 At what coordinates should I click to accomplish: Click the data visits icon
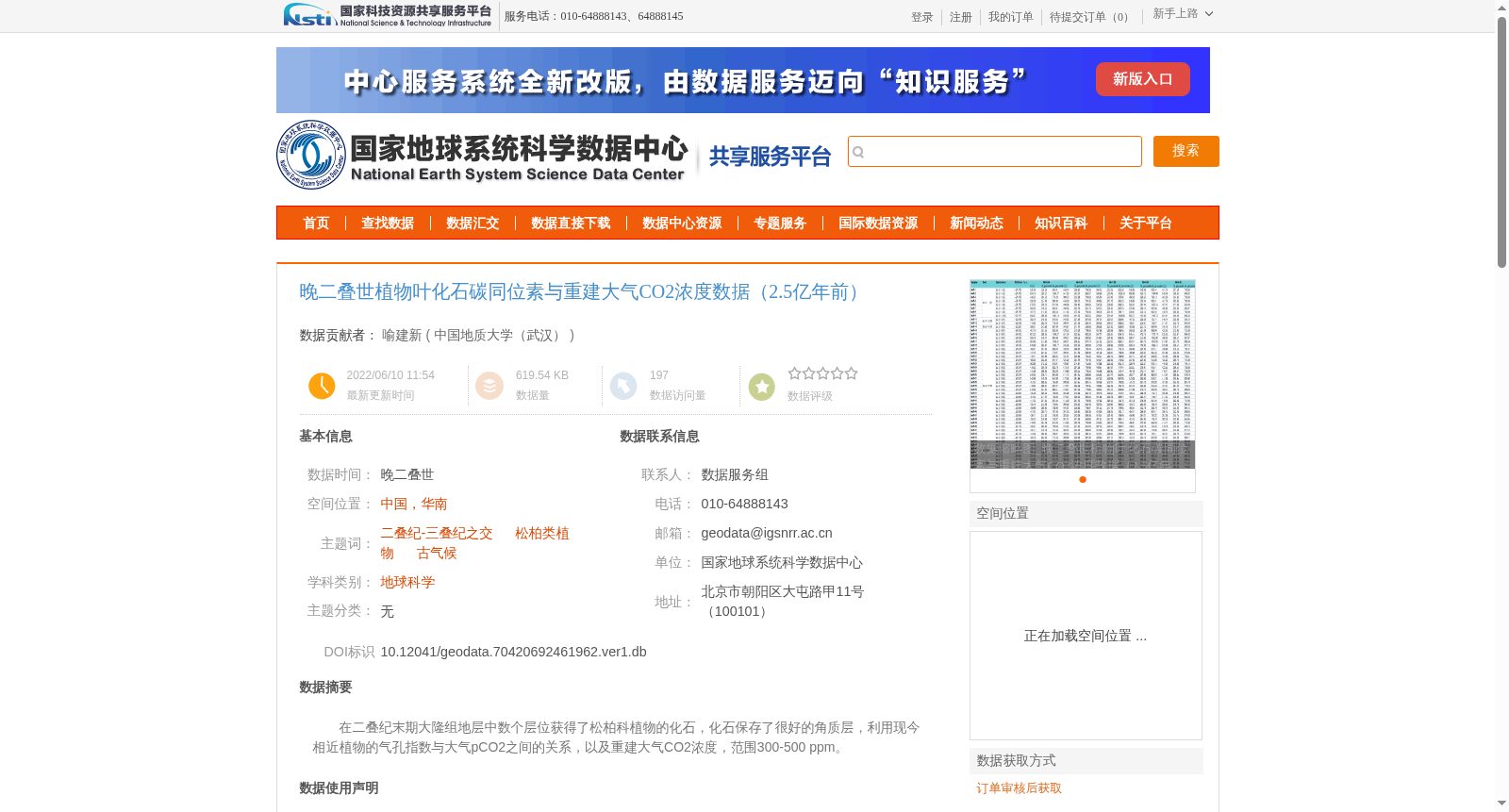point(623,386)
